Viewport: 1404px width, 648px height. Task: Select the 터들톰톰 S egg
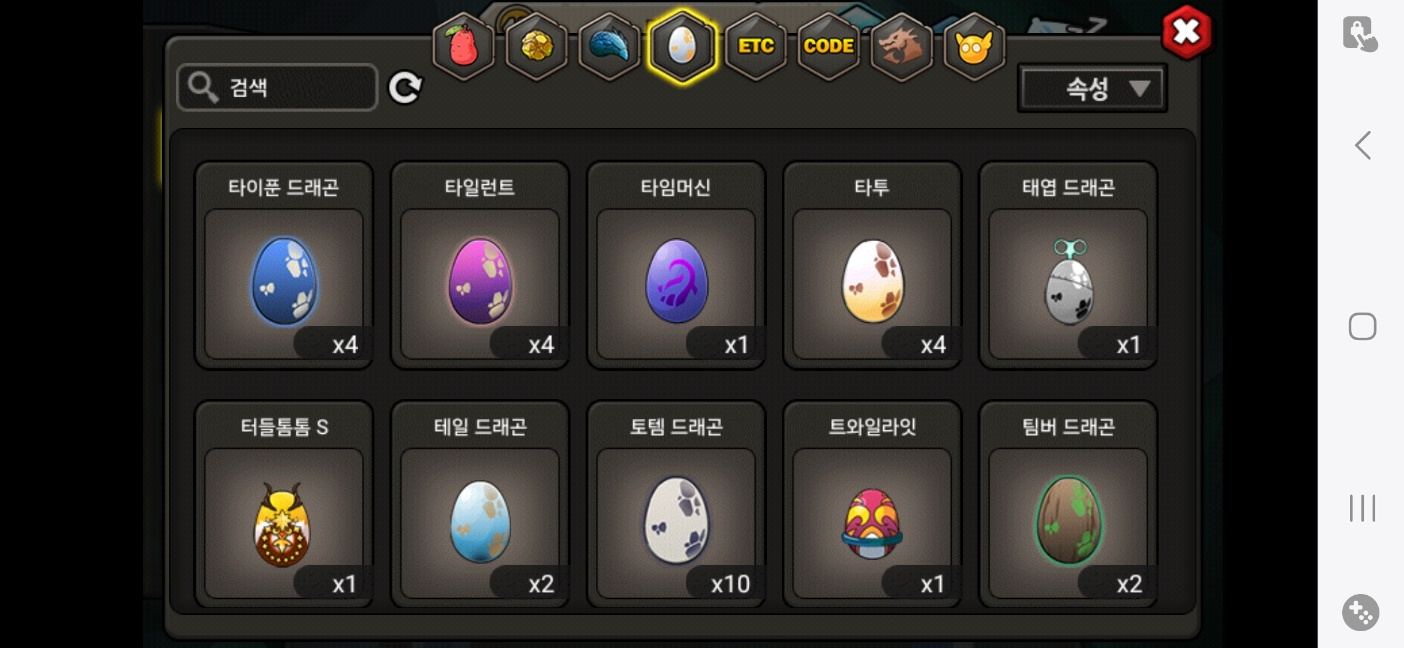pyautogui.click(x=284, y=505)
